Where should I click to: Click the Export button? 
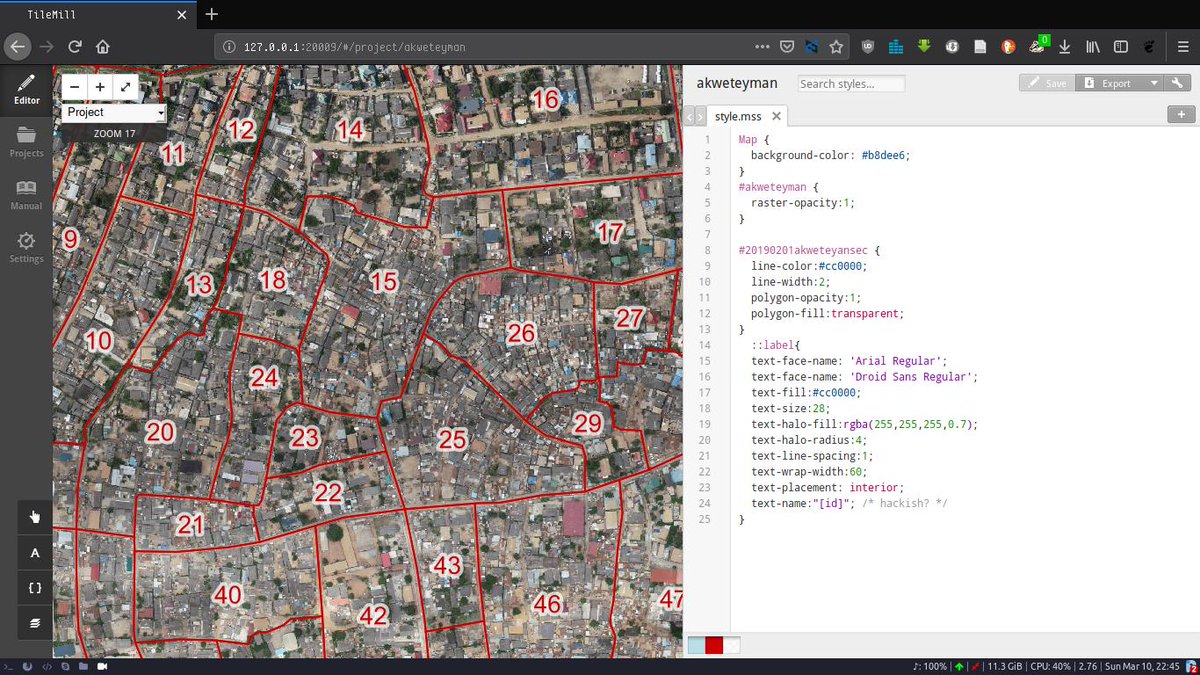(x=1108, y=83)
